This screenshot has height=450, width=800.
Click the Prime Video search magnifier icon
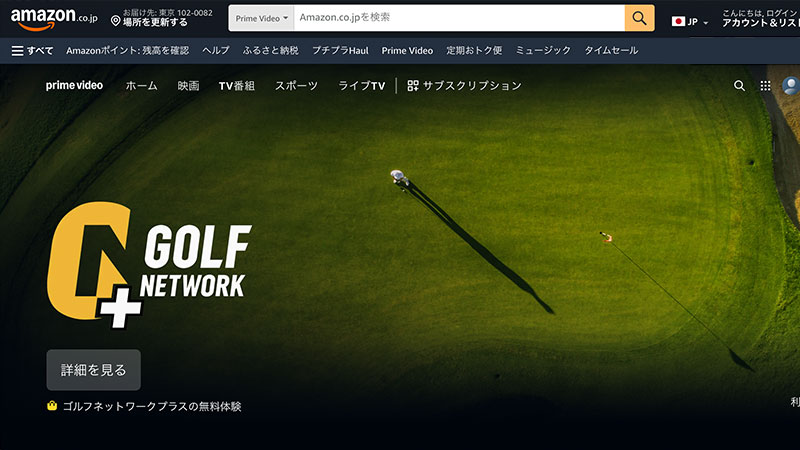tap(739, 86)
